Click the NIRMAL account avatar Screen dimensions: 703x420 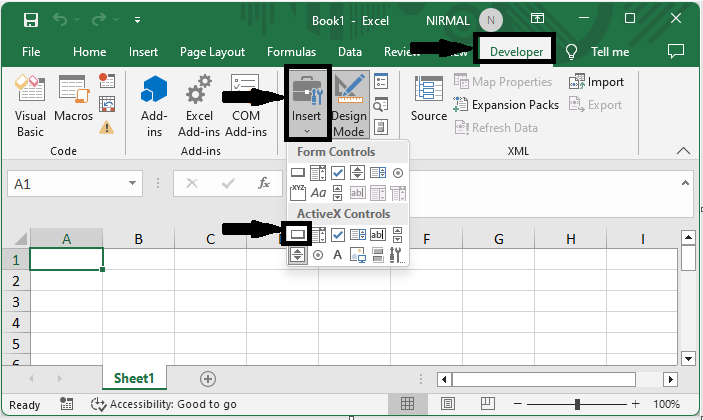(x=490, y=20)
